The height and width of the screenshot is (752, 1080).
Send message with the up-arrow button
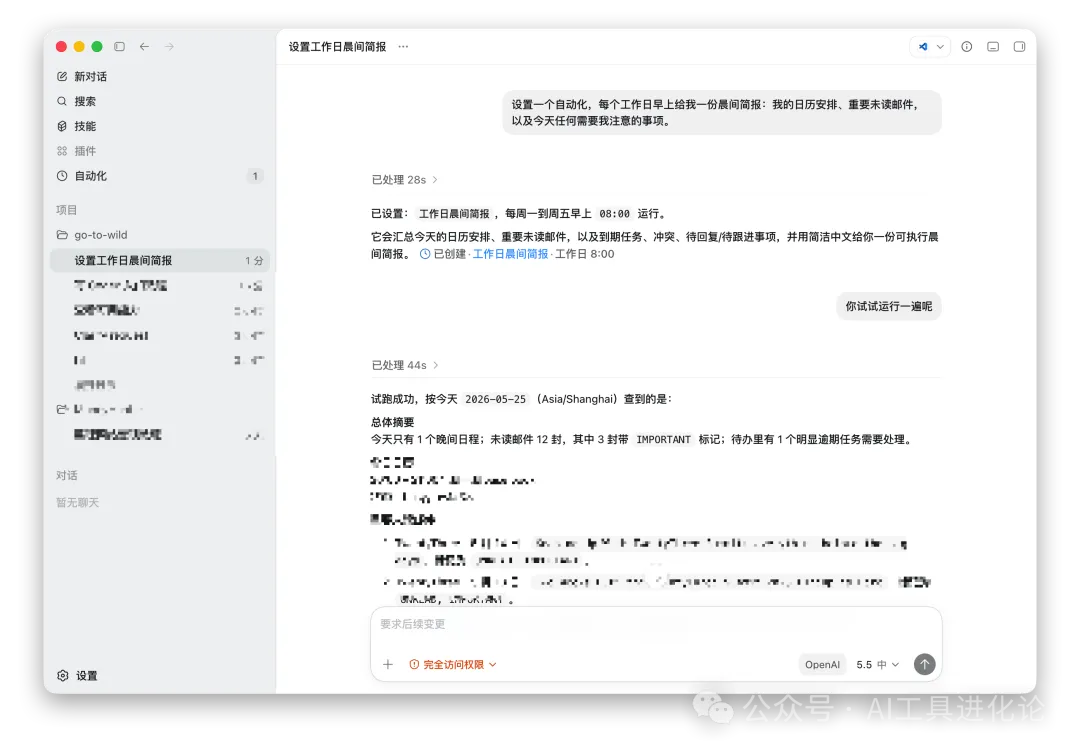924,664
